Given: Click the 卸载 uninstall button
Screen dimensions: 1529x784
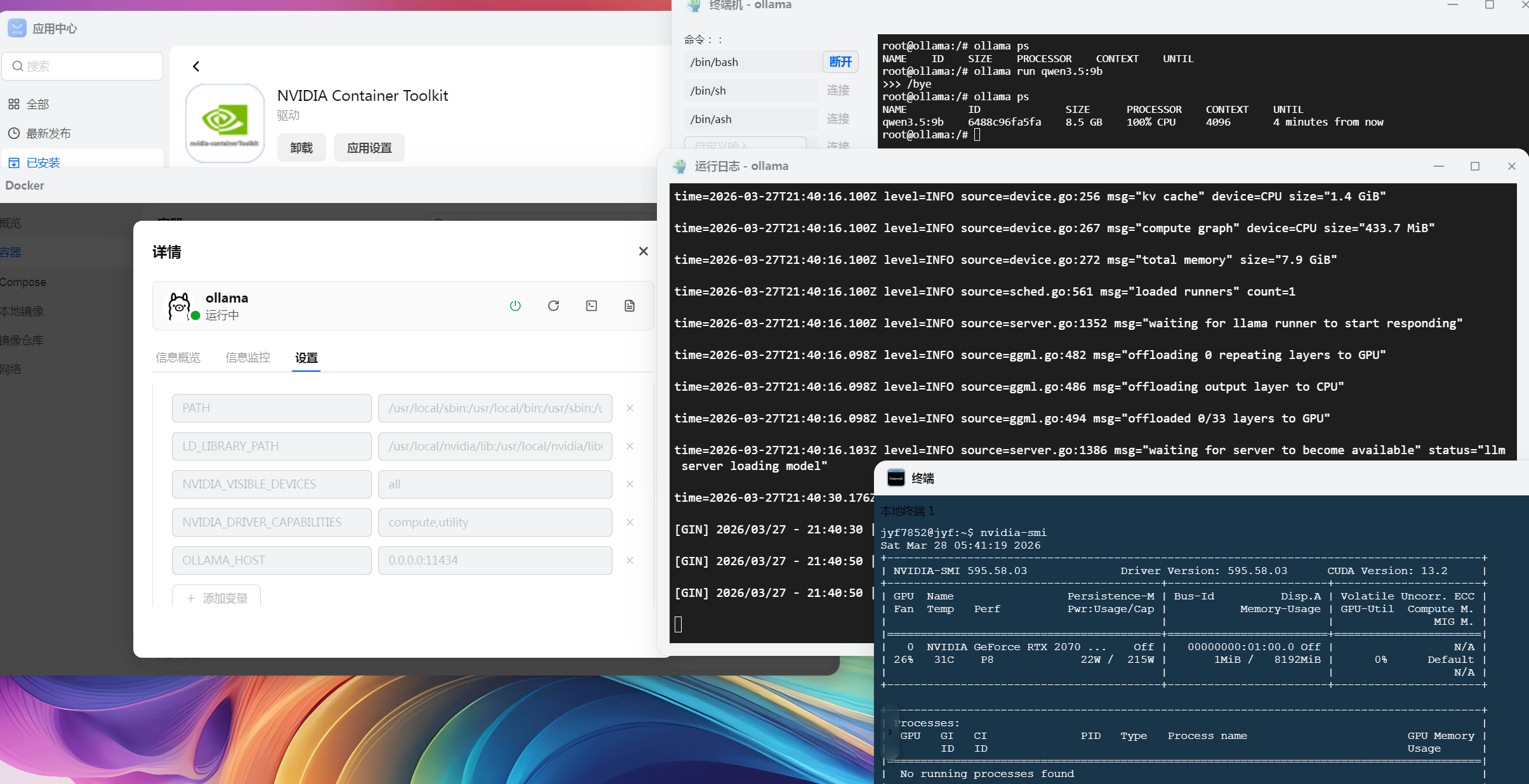Looking at the screenshot, I should coord(301,148).
